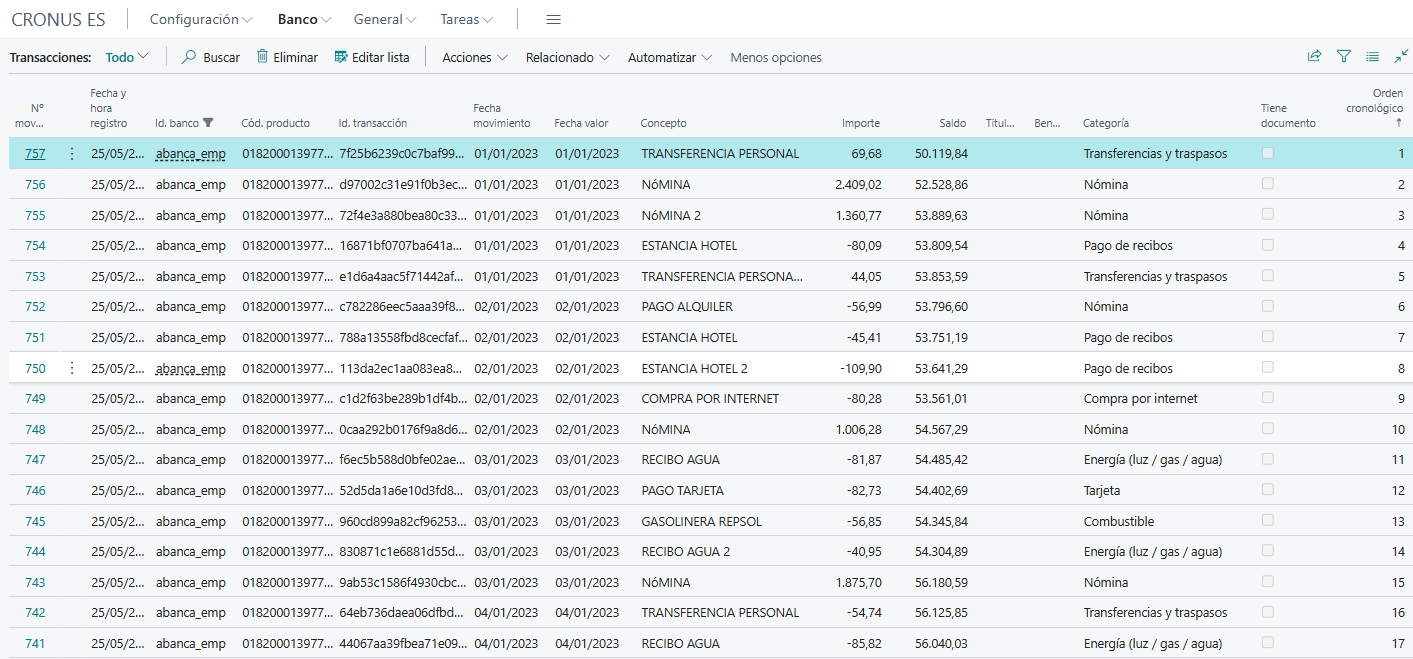This screenshot has width=1413, height=659.
Task: Open the share options icon
Action: coord(1314,56)
